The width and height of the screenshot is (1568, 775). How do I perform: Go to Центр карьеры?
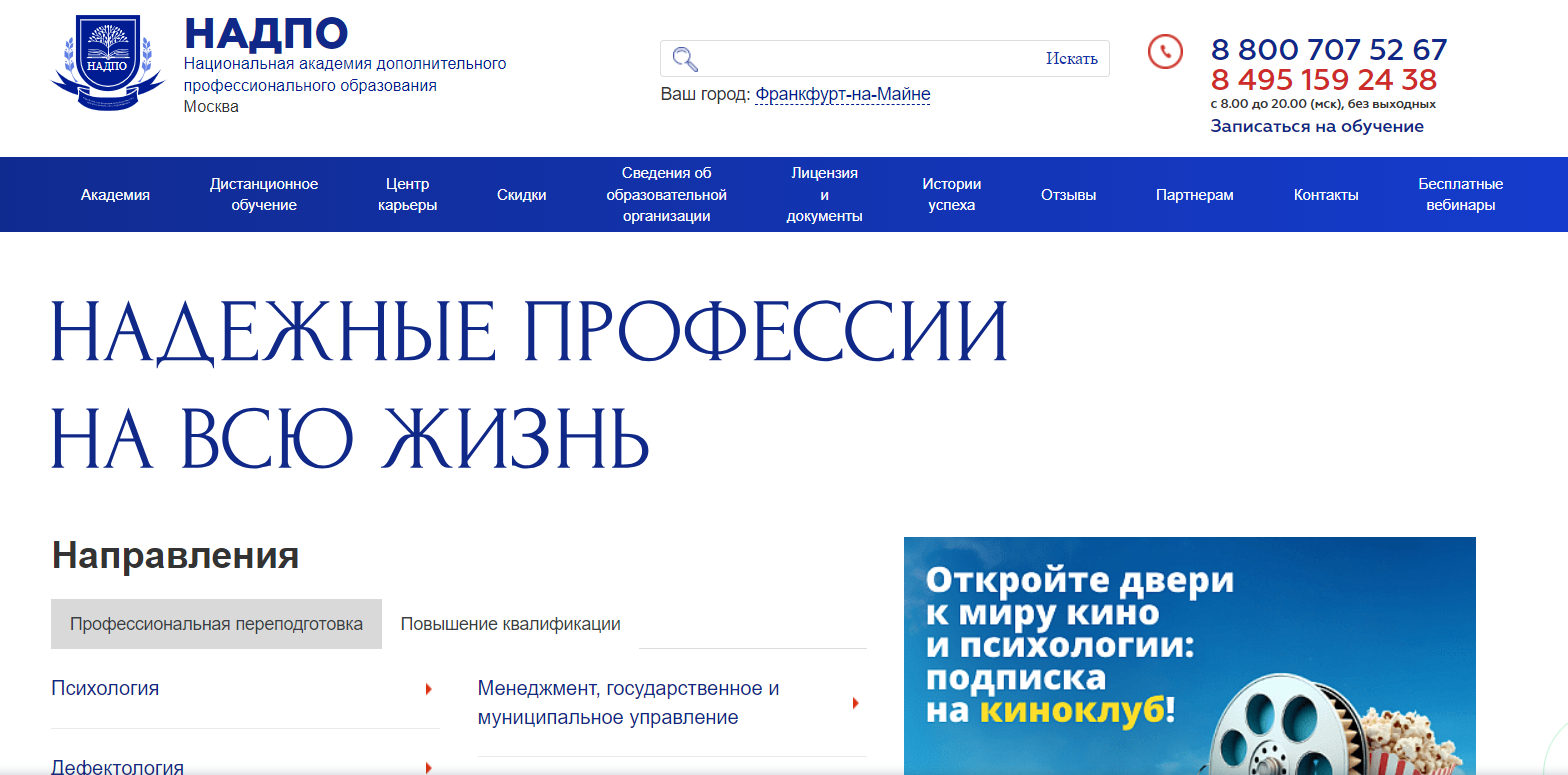click(x=407, y=194)
